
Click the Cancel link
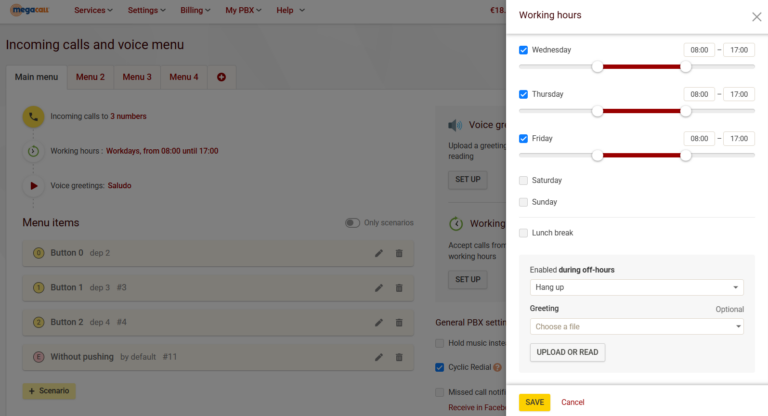(x=572, y=402)
